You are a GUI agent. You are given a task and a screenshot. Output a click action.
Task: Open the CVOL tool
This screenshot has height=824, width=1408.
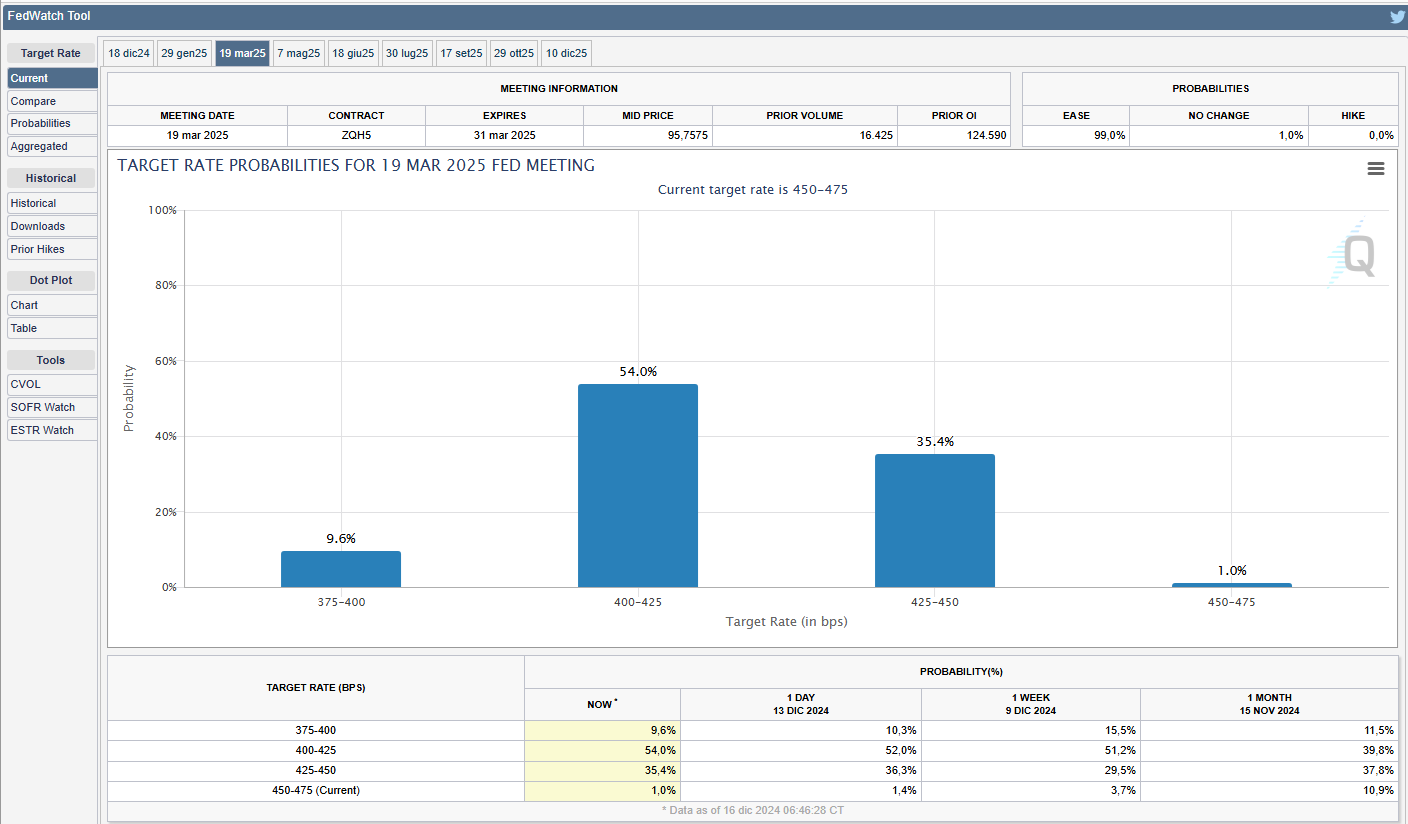[52, 384]
